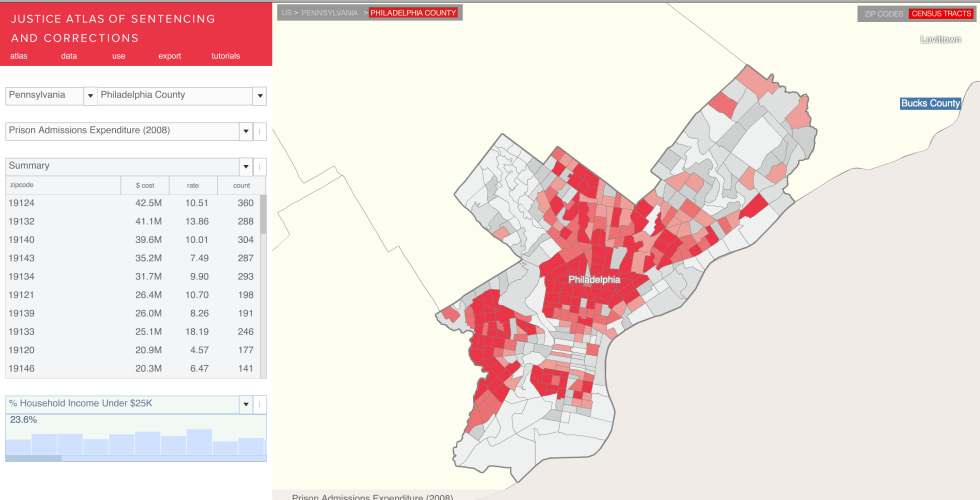This screenshot has width=980, height=500.
Task: Expand the Summary dropdown arrow
Action: (246, 167)
